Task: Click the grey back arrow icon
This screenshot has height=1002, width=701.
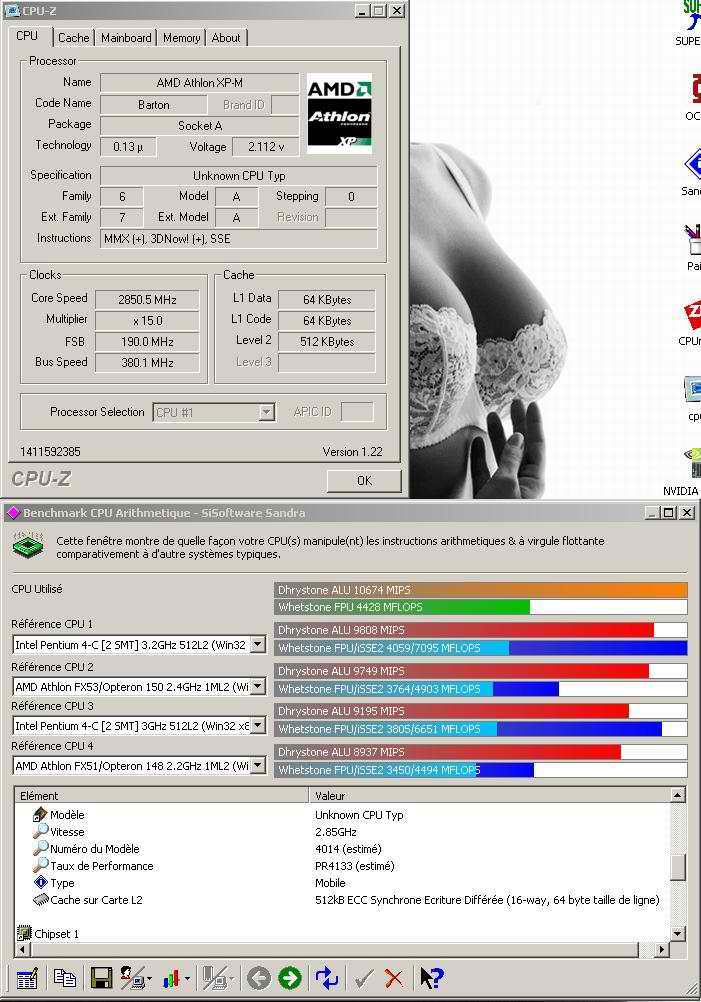Action: (x=259, y=978)
